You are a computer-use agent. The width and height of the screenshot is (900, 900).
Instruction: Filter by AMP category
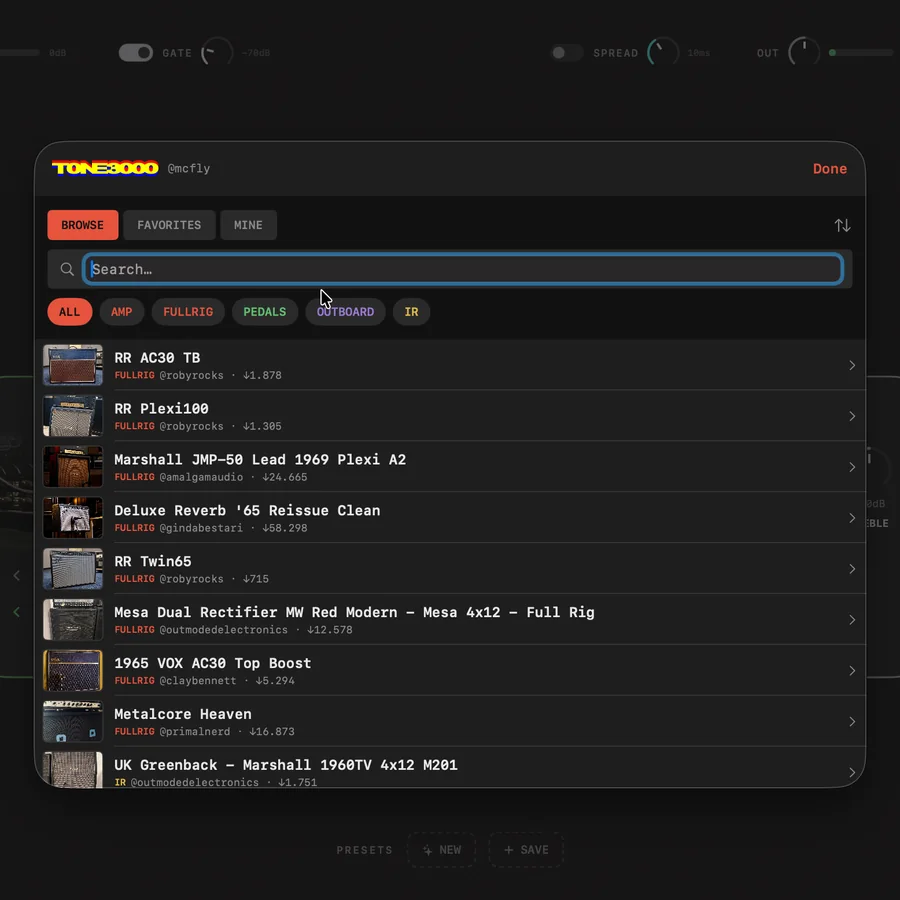click(x=122, y=312)
